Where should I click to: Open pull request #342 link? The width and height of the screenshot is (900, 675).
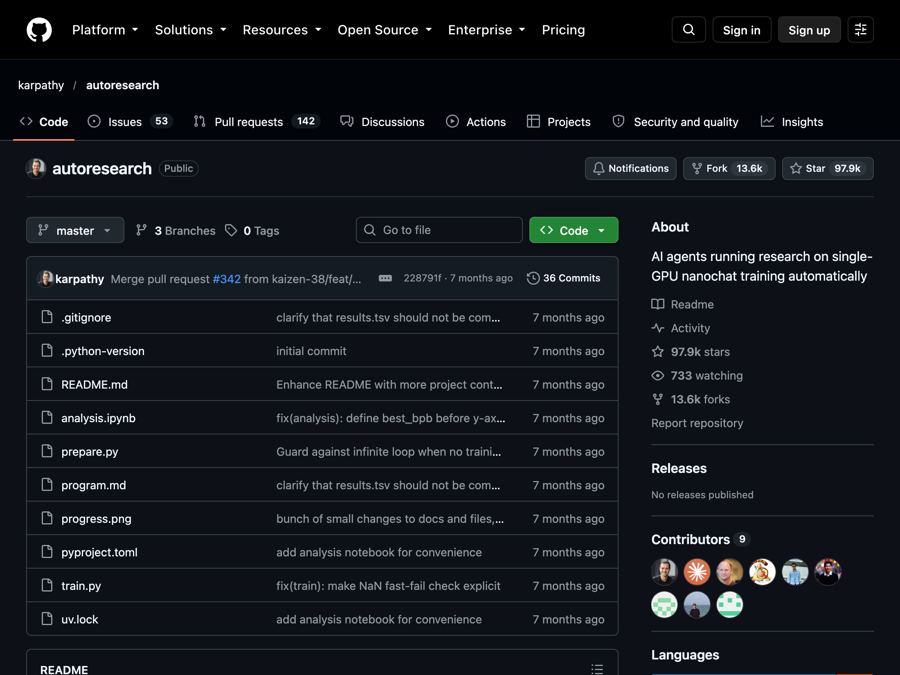click(x=227, y=279)
